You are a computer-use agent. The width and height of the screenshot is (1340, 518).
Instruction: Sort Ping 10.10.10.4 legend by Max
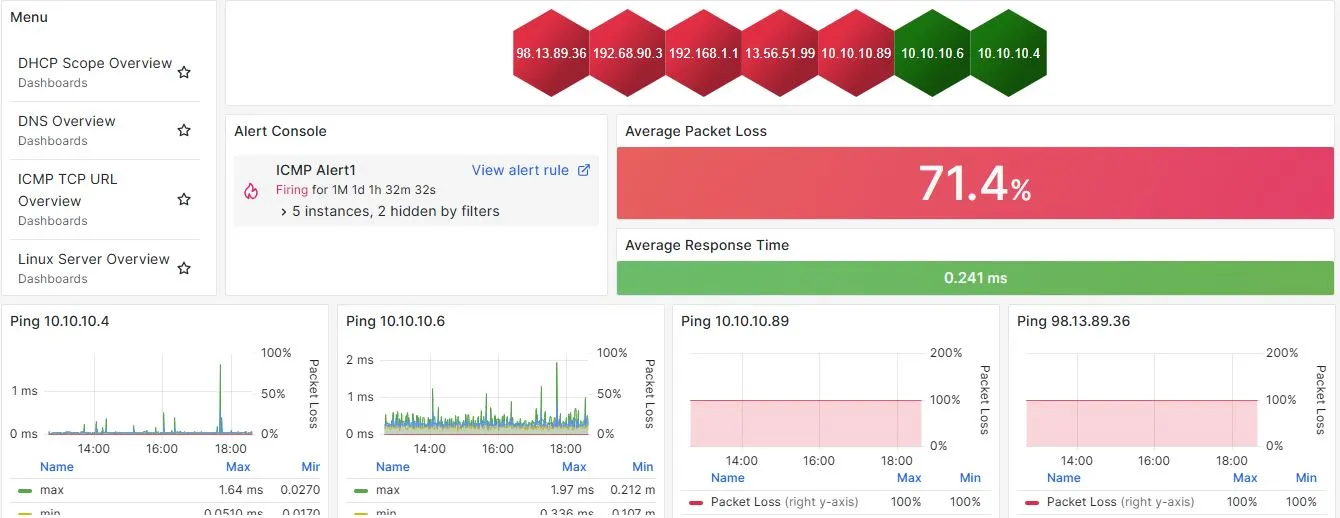point(238,467)
